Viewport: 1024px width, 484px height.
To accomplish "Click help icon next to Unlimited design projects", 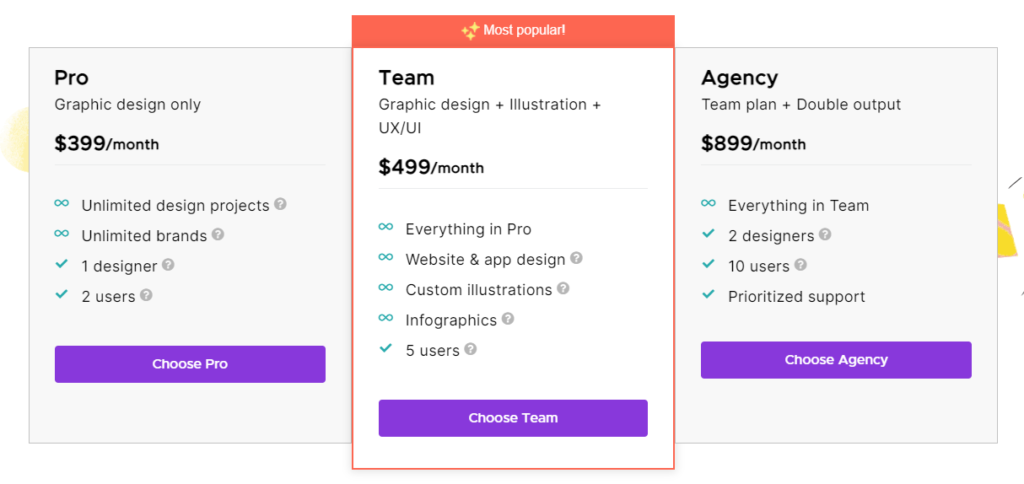I will pos(280,204).
